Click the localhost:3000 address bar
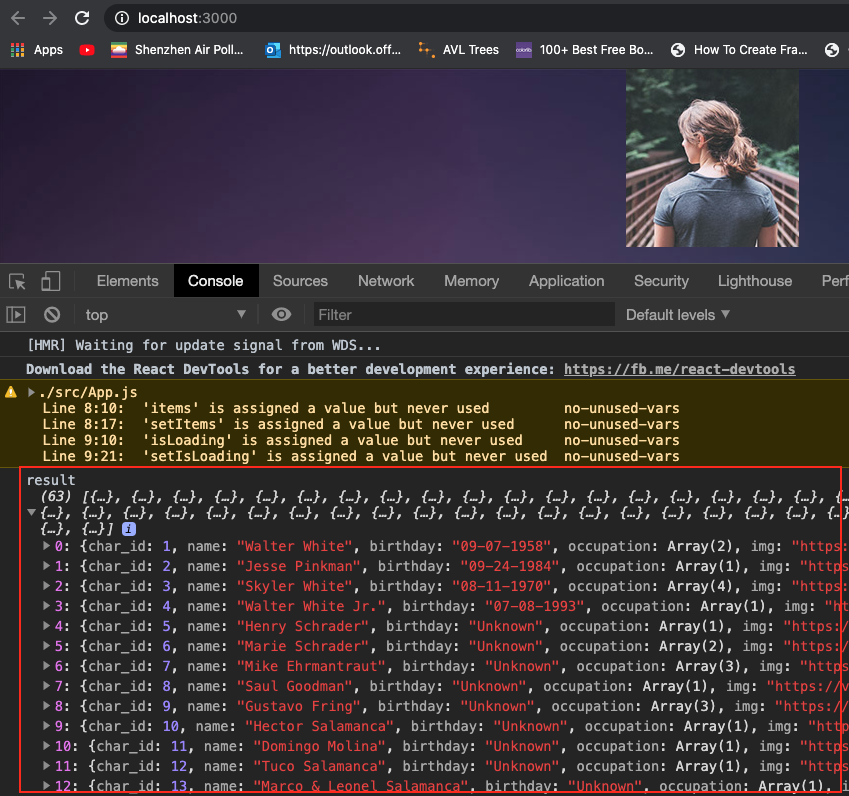This screenshot has width=849, height=796. coord(476,18)
